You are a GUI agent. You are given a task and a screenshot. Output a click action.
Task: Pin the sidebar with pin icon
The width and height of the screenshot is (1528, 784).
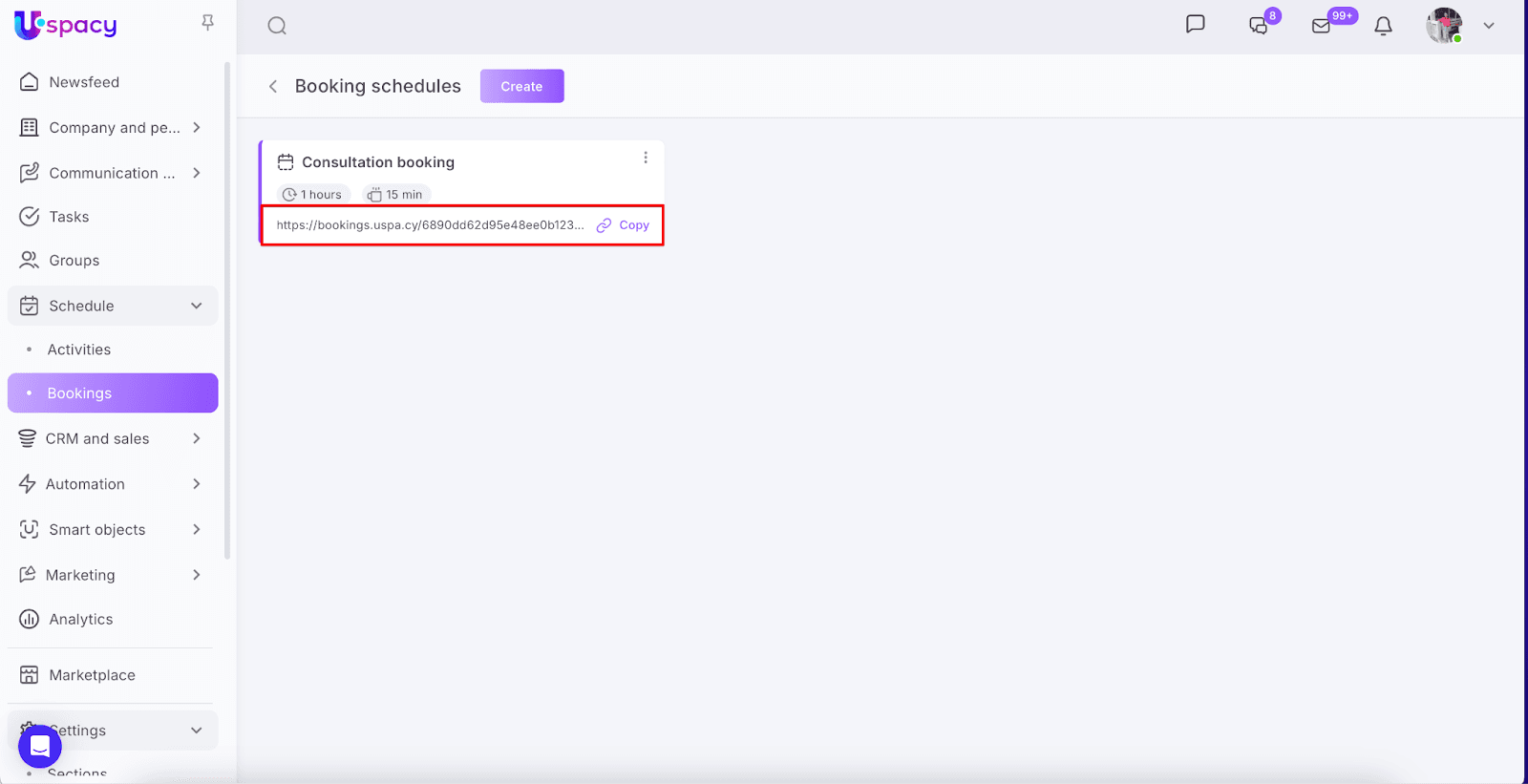pyautogui.click(x=207, y=23)
